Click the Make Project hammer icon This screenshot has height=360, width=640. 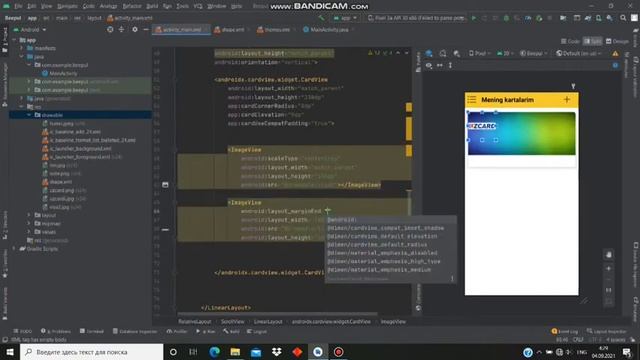321,18
